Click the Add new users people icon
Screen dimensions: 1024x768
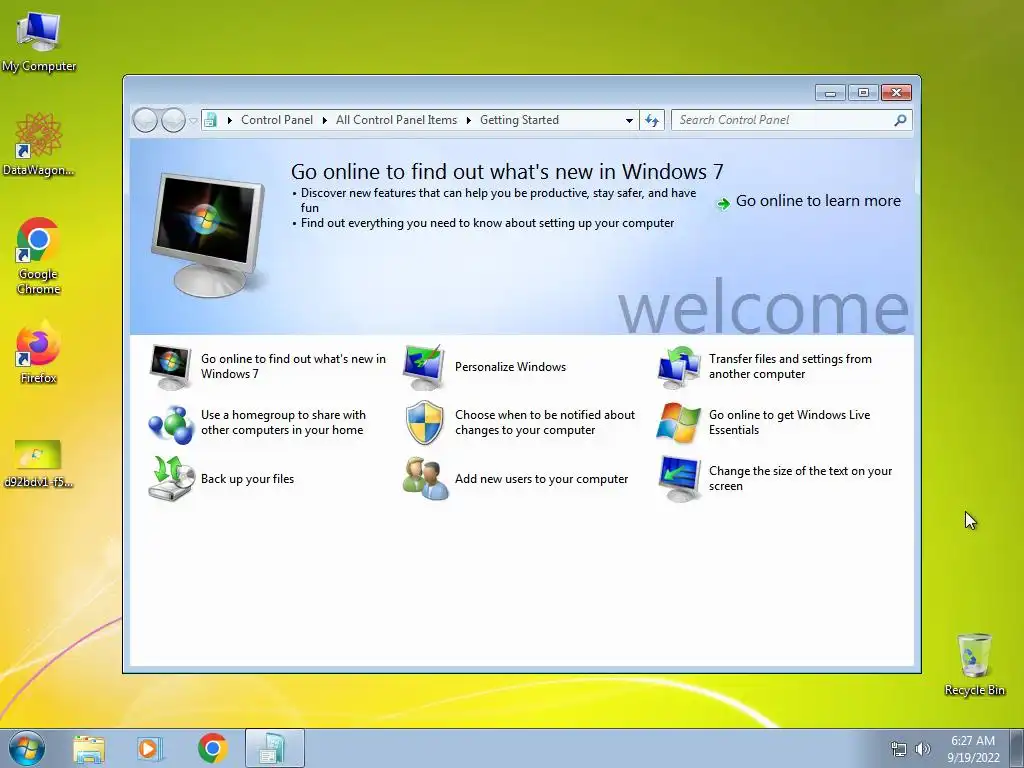point(425,479)
